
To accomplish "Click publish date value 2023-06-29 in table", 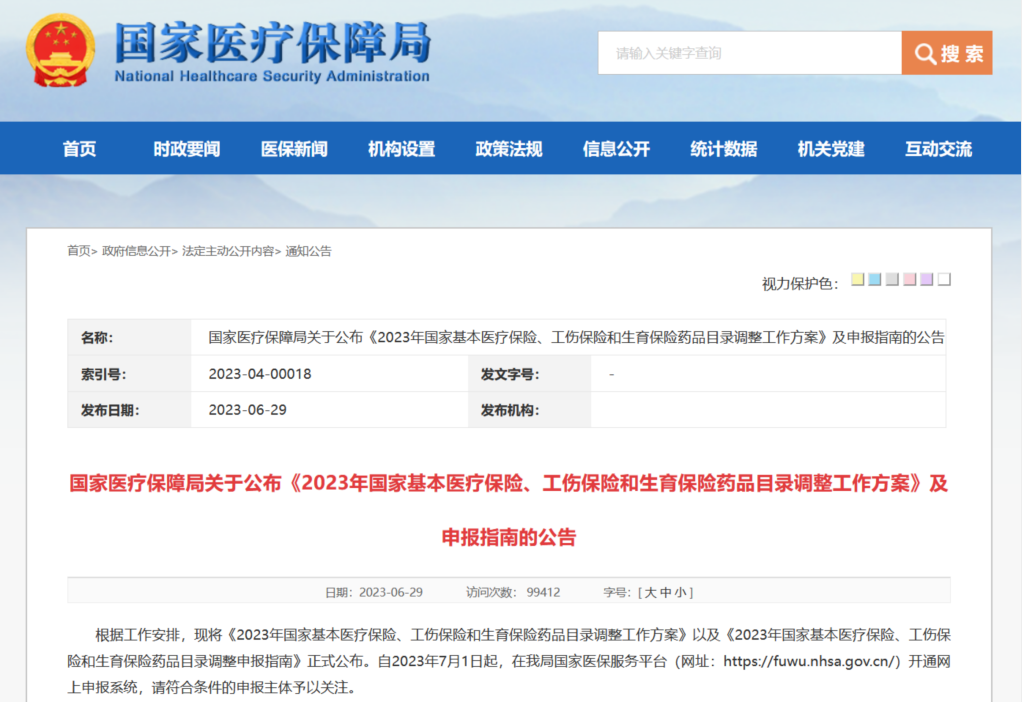I will click(x=248, y=409).
